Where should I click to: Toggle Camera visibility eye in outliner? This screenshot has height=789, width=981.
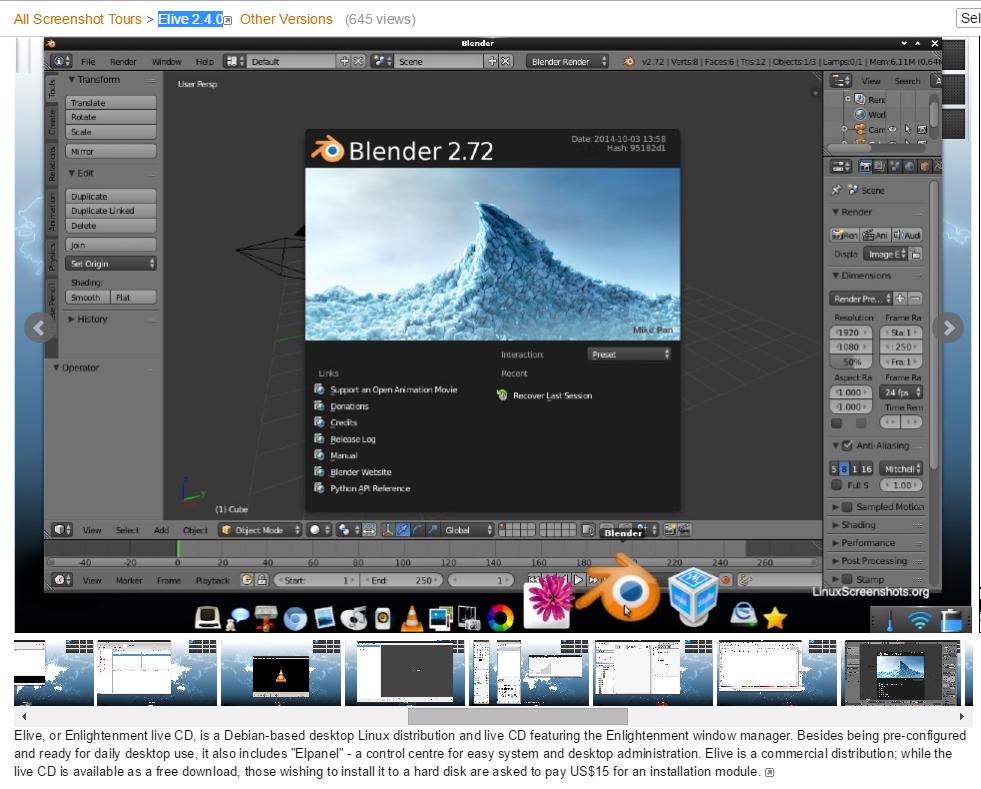[x=894, y=129]
